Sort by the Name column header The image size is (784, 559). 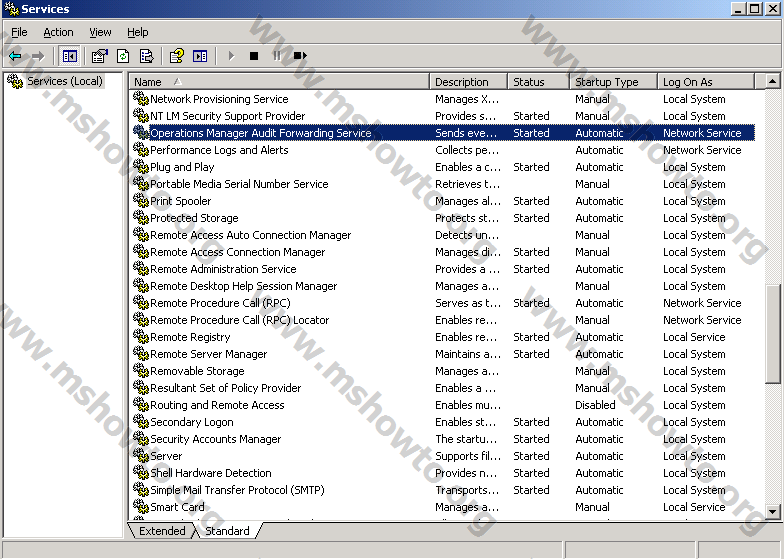[279, 82]
